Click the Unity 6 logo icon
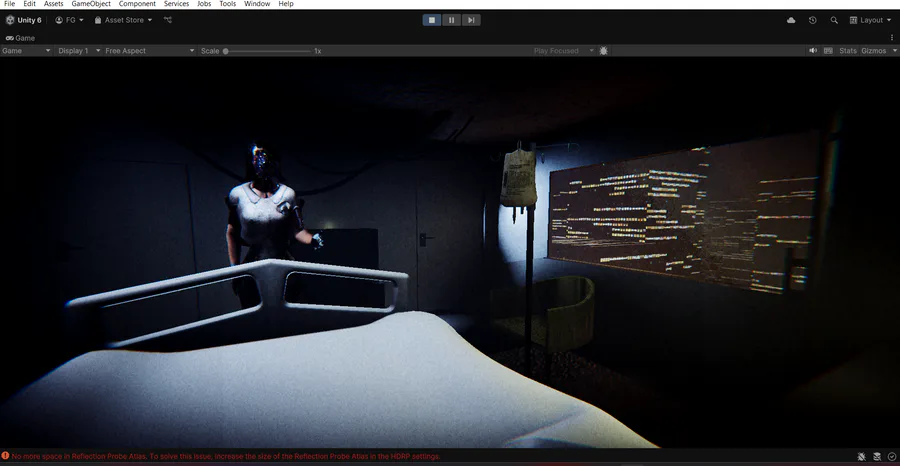The height and width of the screenshot is (466, 900). click(x=10, y=20)
